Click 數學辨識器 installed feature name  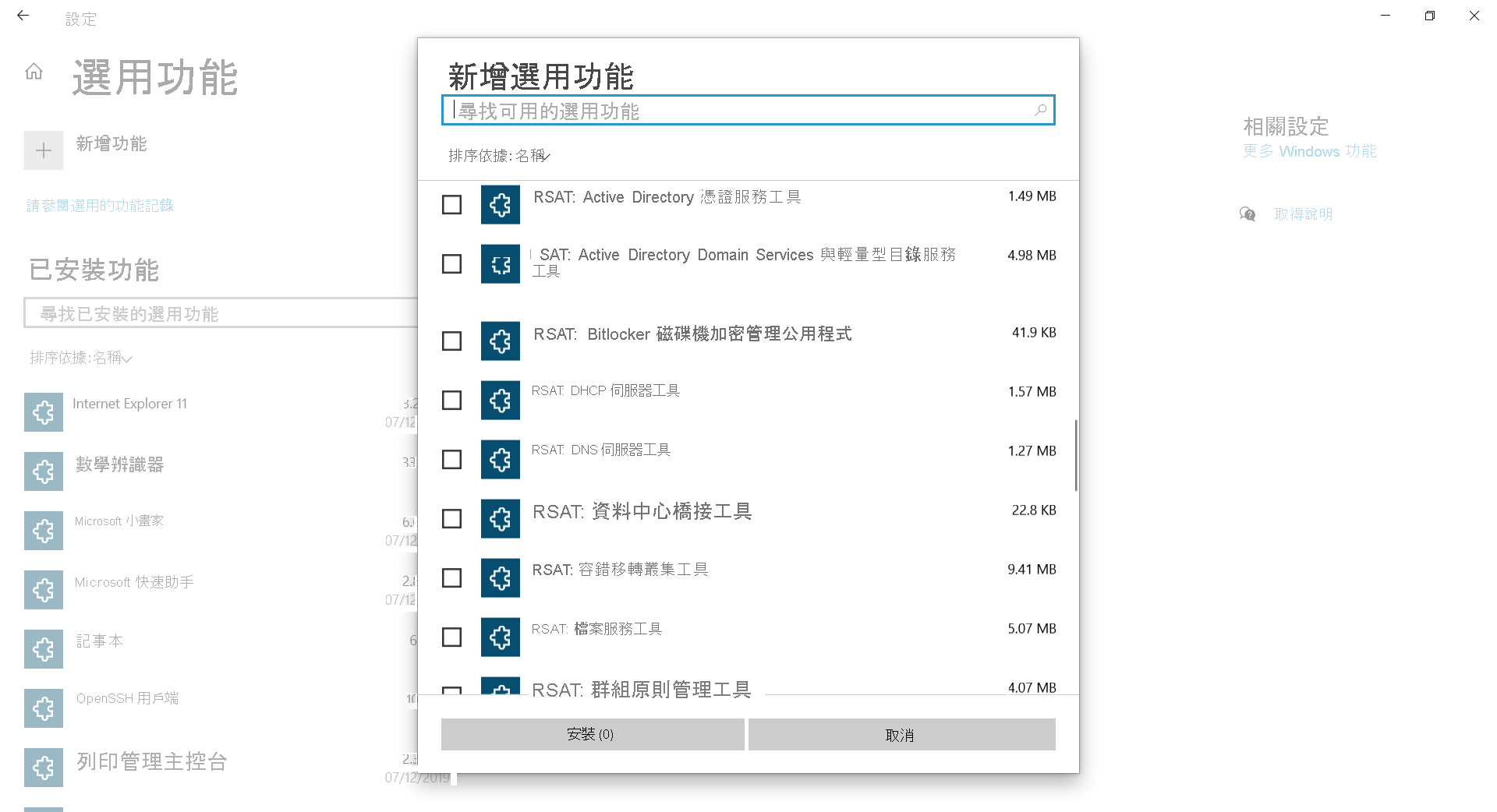tap(119, 464)
